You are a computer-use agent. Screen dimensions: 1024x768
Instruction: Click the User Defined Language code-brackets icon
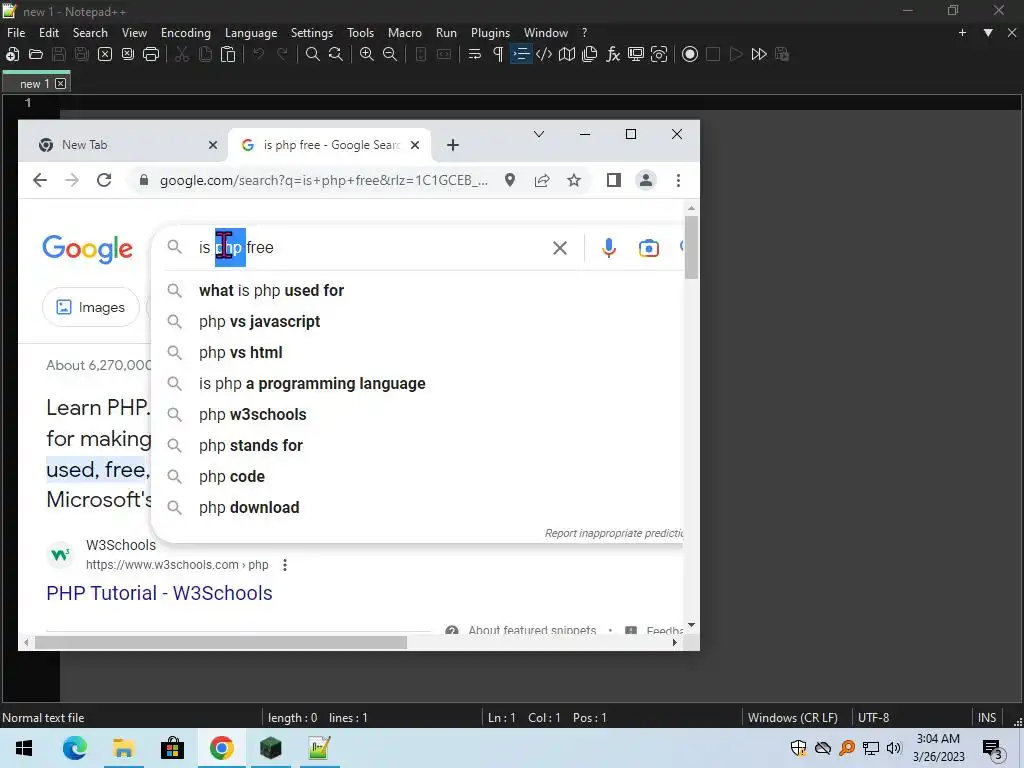[x=544, y=54]
